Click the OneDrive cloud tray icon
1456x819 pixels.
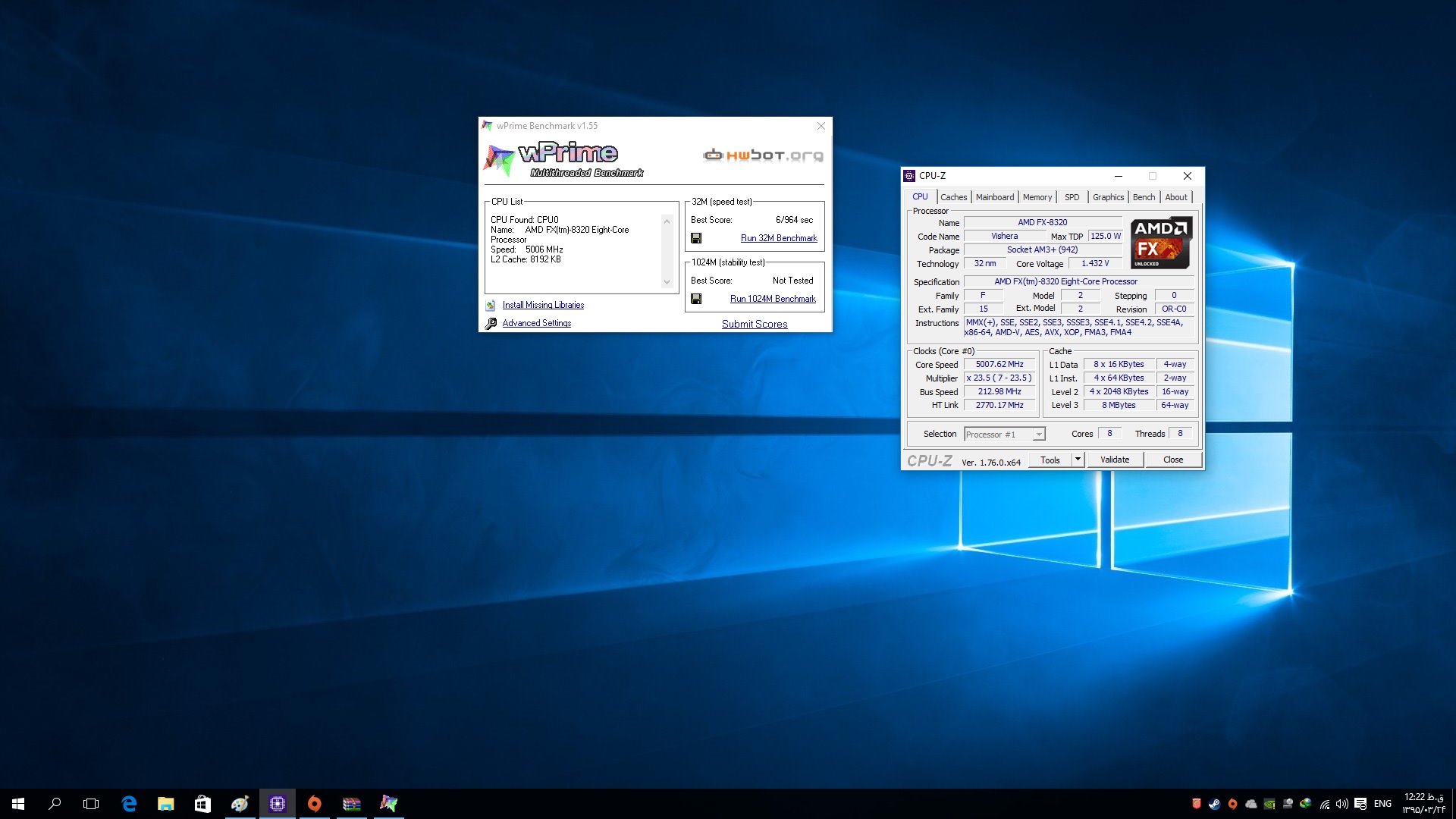(x=1251, y=804)
